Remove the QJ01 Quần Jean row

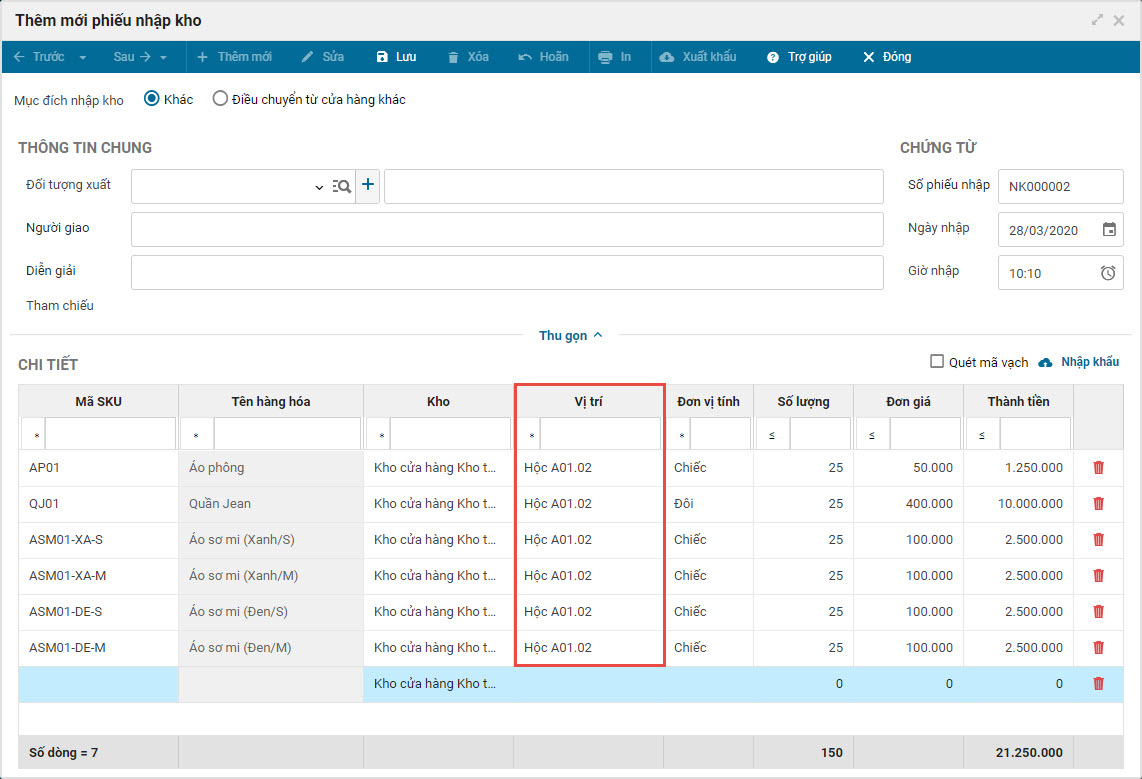(1098, 504)
